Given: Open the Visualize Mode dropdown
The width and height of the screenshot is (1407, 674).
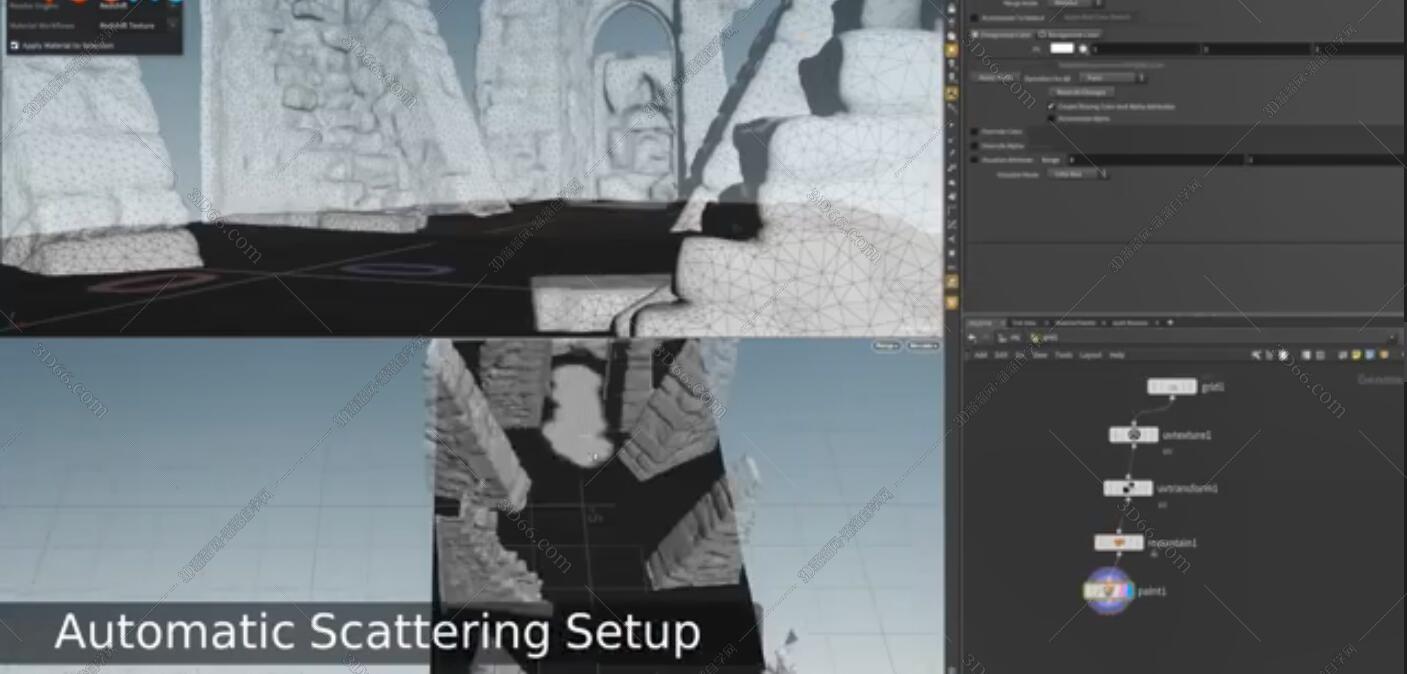Looking at the screenshot, I should point(1078,174).
